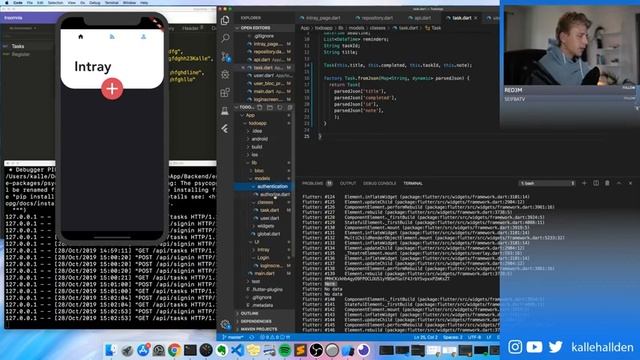Open the terminal shell selector dropdown
This screenshot has width=640, height=360.
(547, 183)
